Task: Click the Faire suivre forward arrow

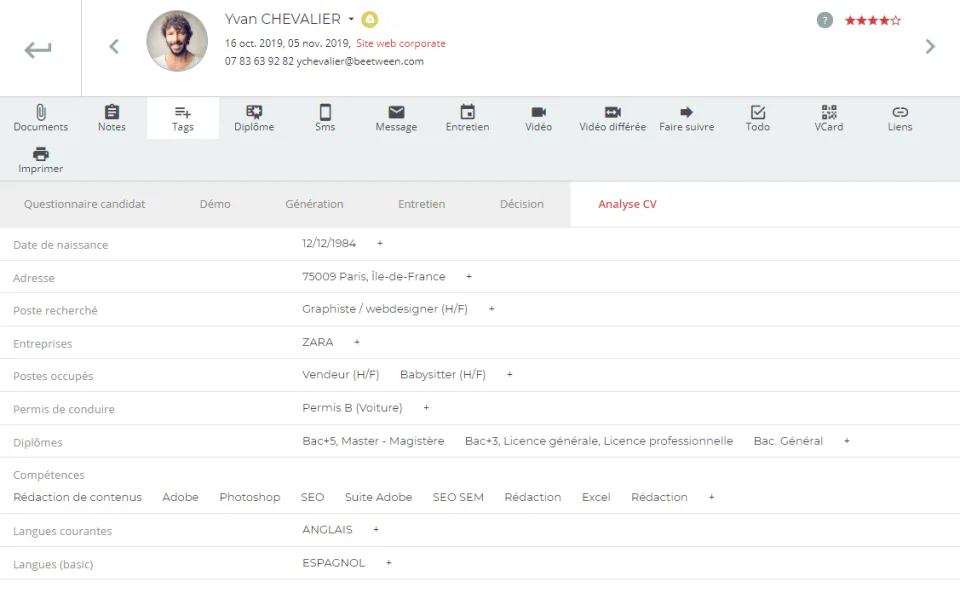Action: 686,118
